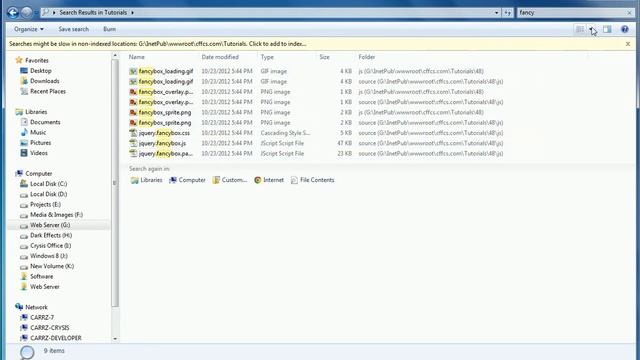Open the Help question mark icon
The height and width of the screenshot is (360, 640).
point(624,29)
